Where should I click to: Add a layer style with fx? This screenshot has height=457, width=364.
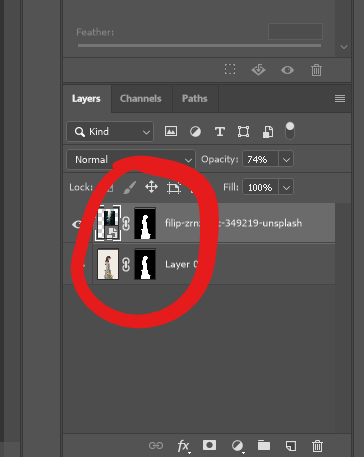[183, 446]
